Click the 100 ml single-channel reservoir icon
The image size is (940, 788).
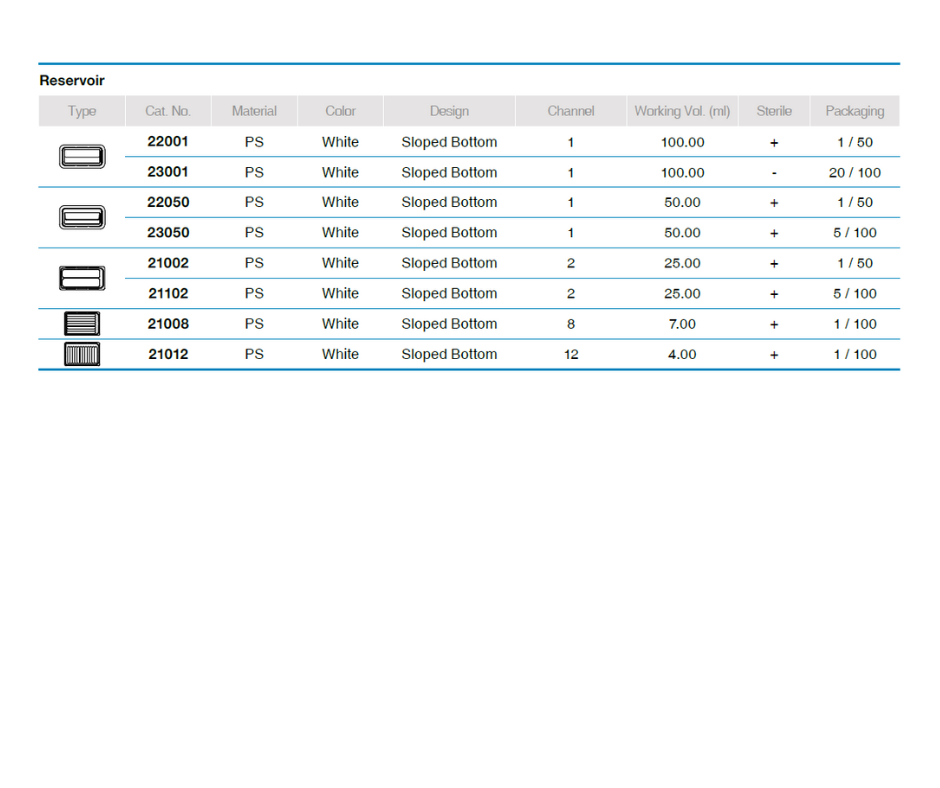82,157
